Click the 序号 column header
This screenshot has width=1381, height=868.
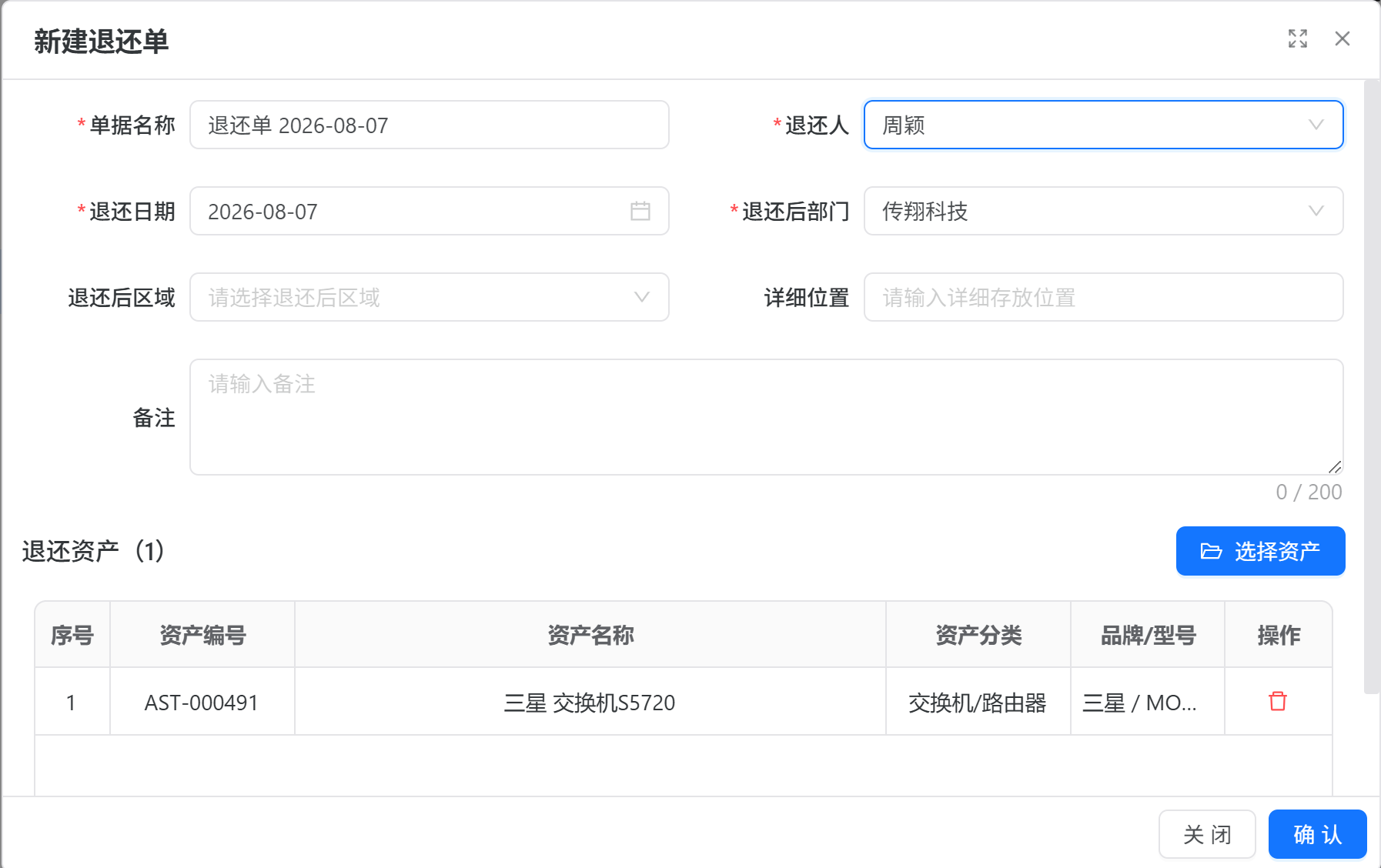pyautogui.click(x=72, y=635)
